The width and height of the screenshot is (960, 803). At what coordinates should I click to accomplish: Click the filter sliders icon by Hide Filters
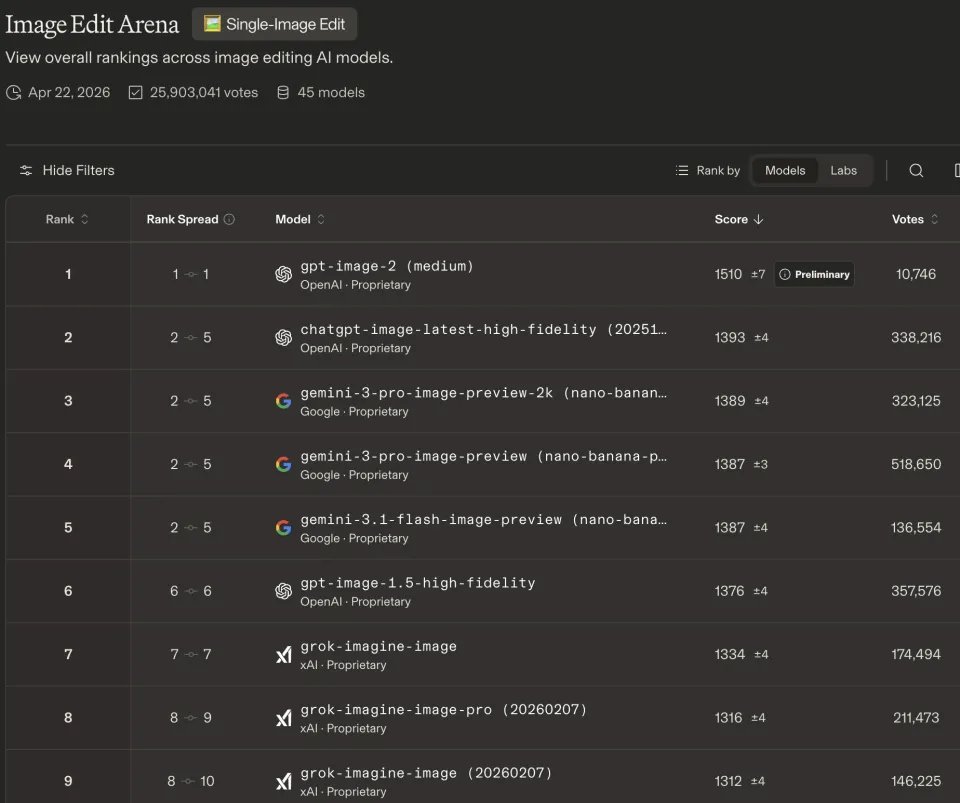pyautogui.click(x=26, y=170)
